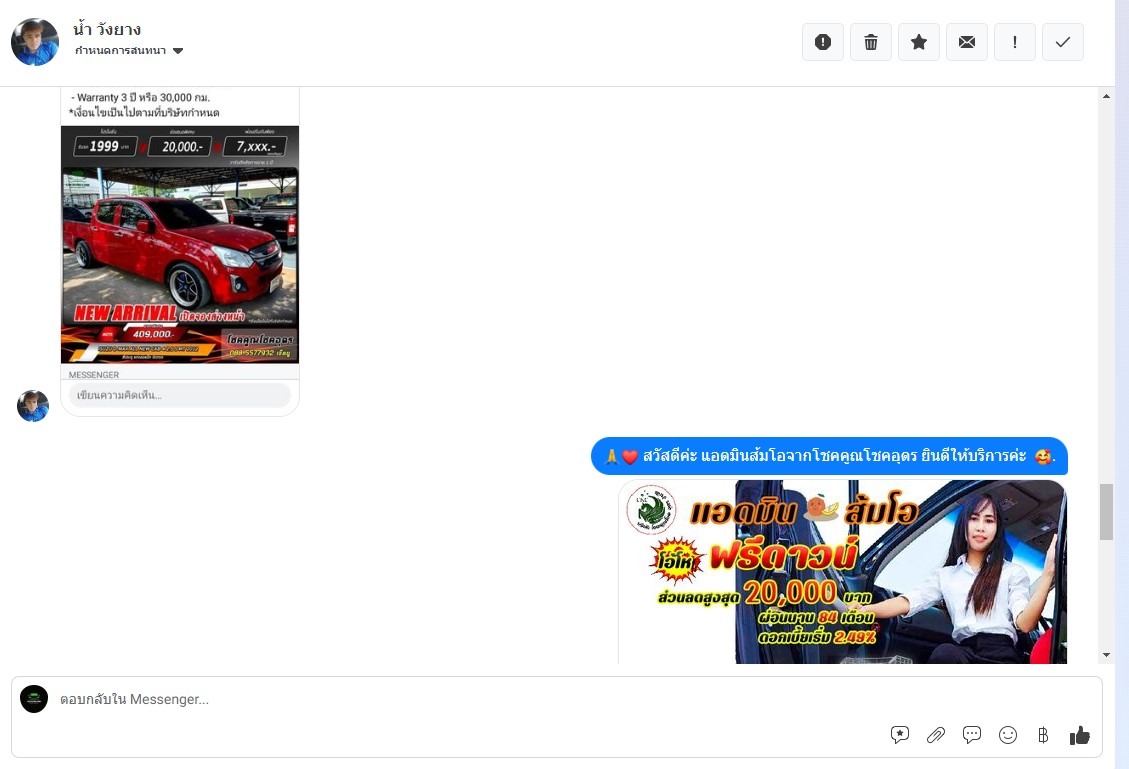This screenshot has width=1129, height=769.
Task: Open the red pickup truck ad image
Action: 180,244
